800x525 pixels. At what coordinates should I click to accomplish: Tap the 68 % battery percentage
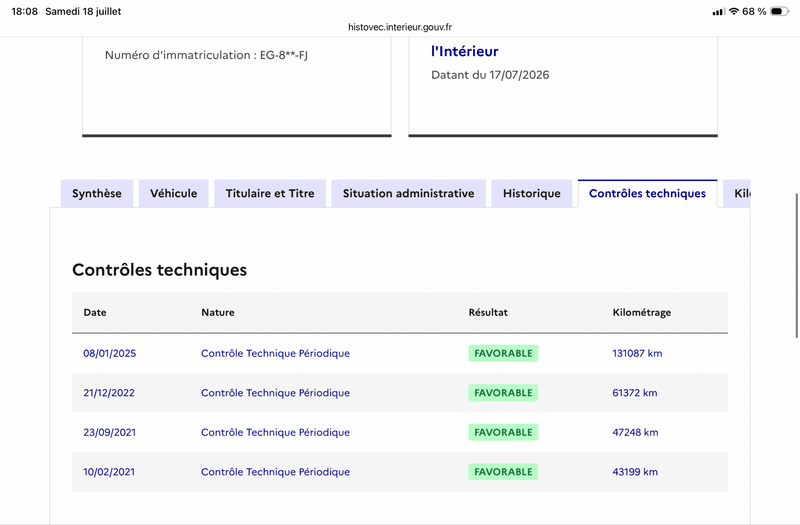pos(754,11)
